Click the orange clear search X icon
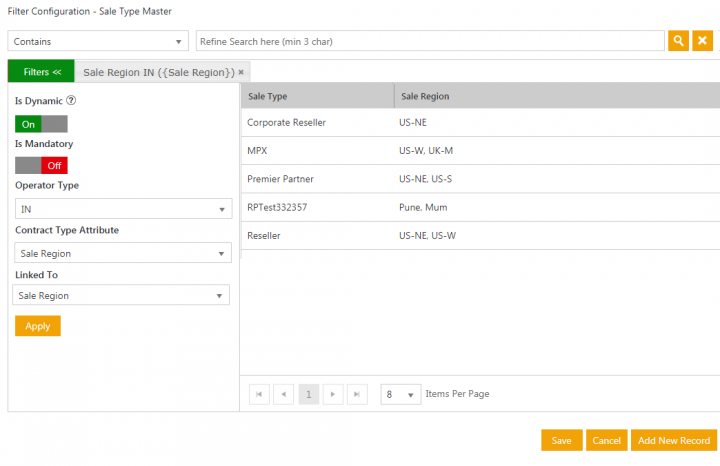 click(x=702, y=41)
